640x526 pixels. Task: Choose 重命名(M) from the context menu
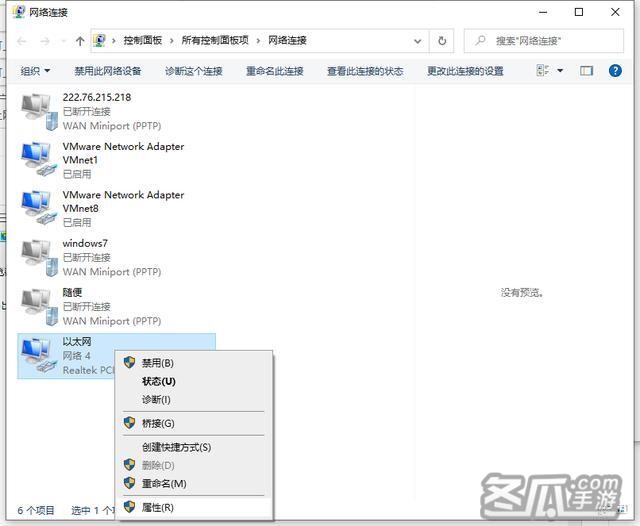(193, 484)
